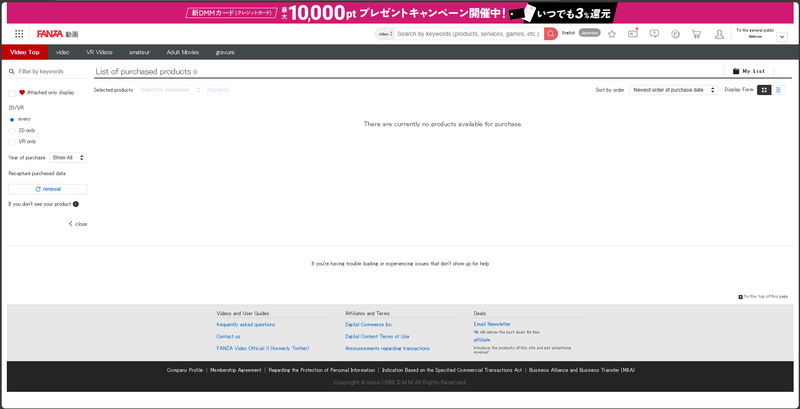
Task: Open Select the destination dropdown
Action: 170,90
